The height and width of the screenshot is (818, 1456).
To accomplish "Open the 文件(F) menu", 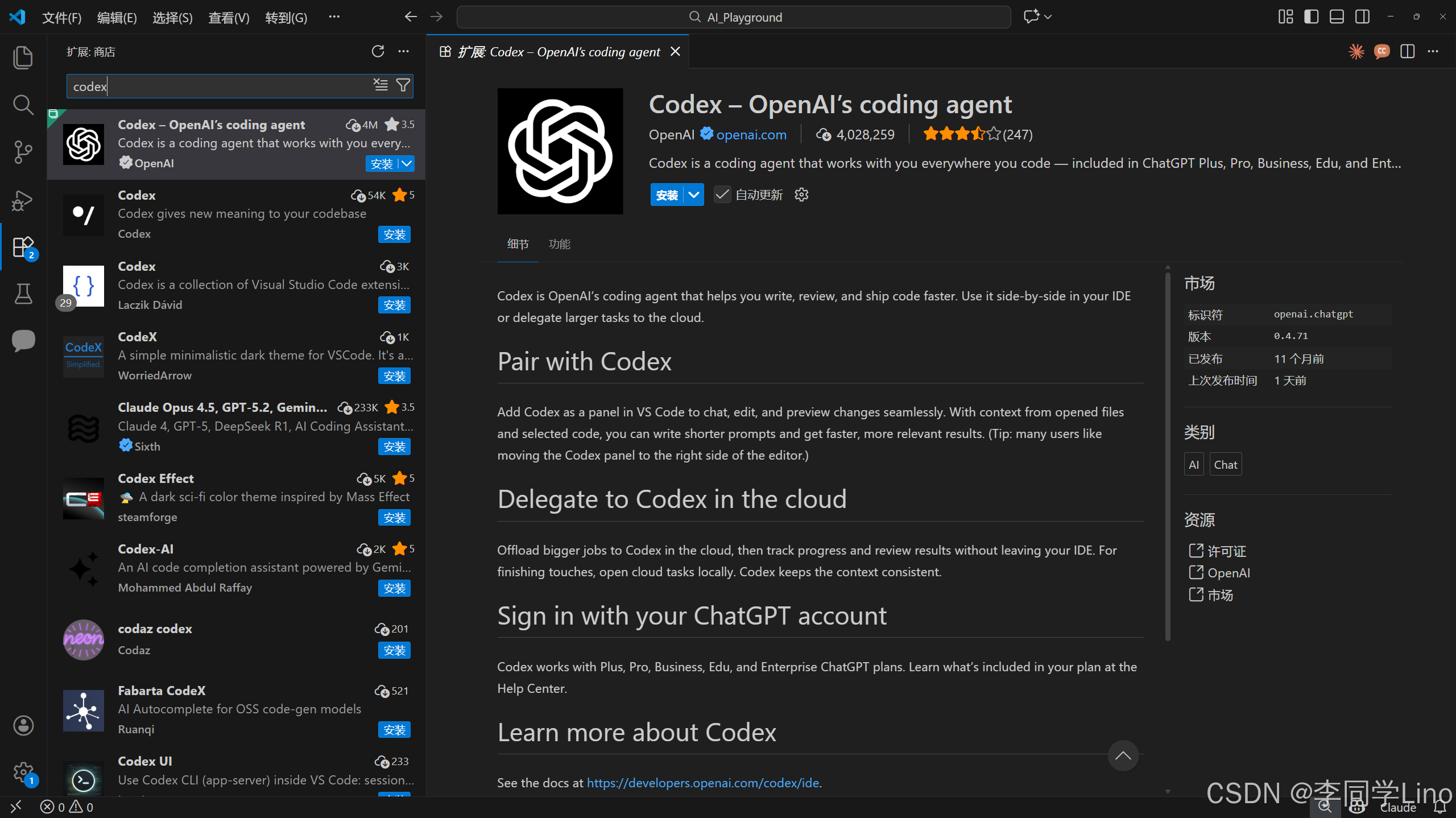I will click(61, 18).
